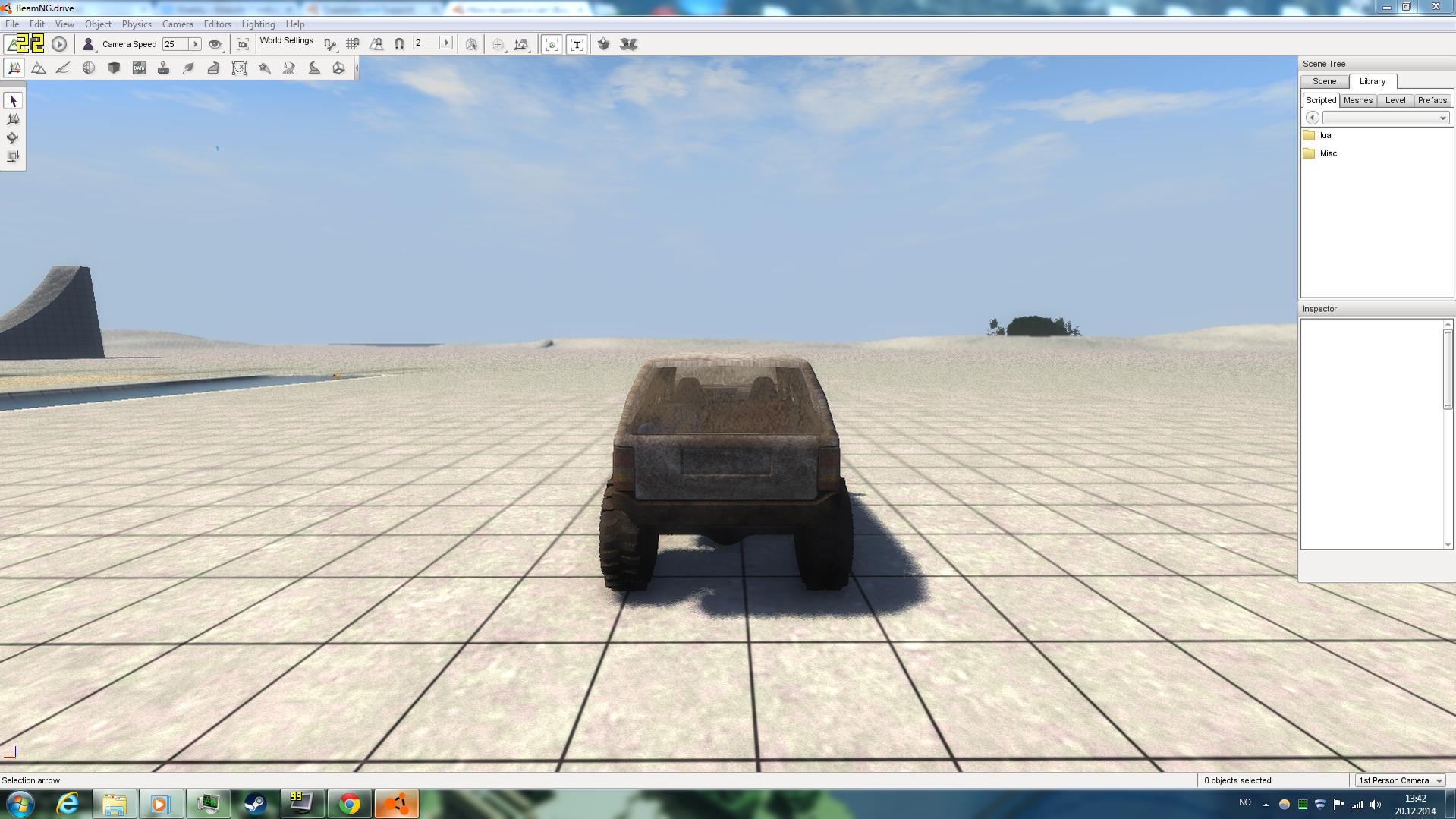
Task: Click the snap options wrench icon
Action: [330, 44]
